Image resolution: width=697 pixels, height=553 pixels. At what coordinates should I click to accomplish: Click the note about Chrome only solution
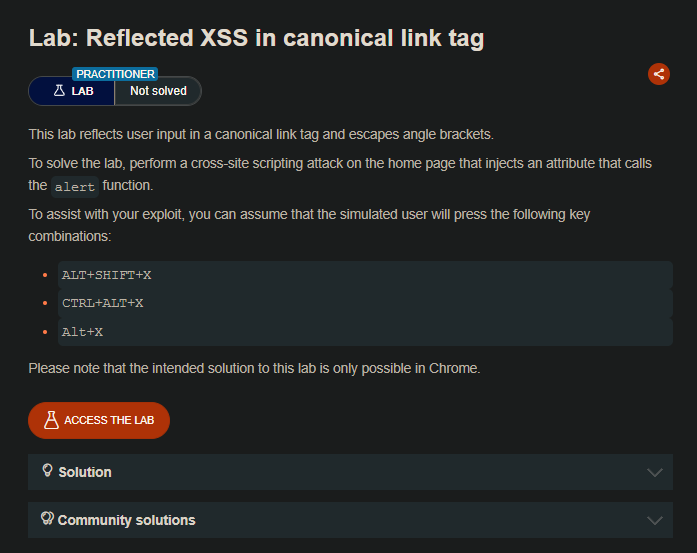tap(254, 368)
